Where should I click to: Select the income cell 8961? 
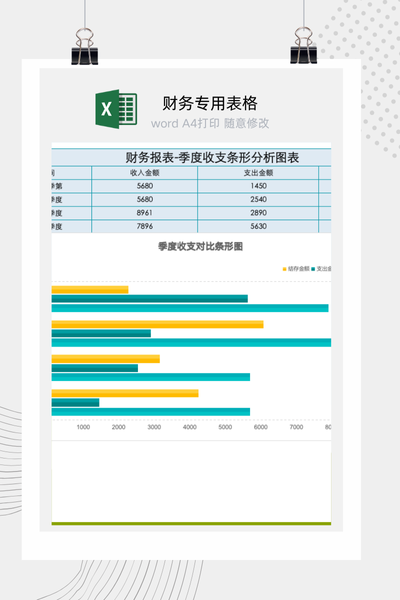145,213
